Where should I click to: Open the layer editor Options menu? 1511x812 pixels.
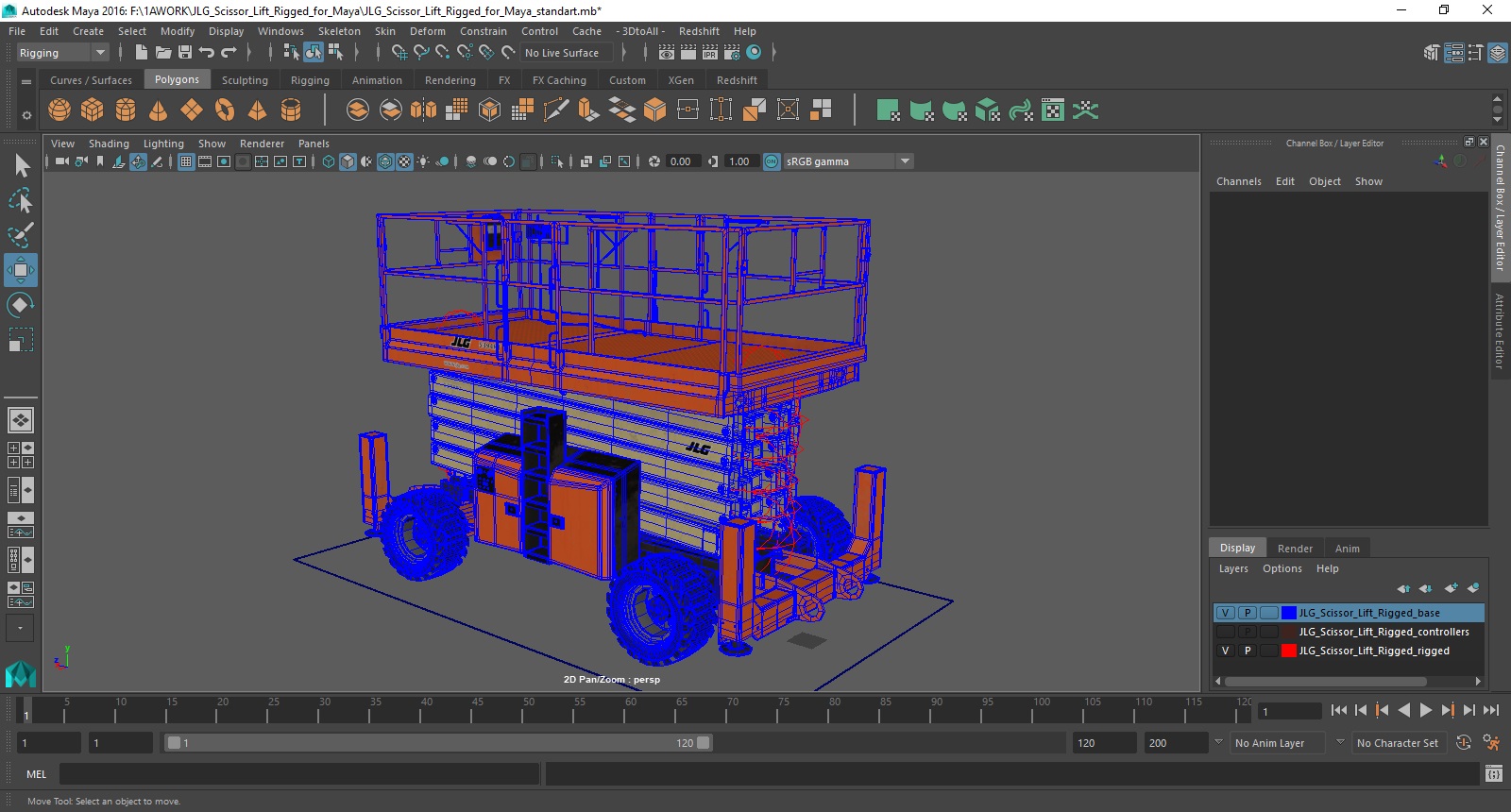[1282, 568]
